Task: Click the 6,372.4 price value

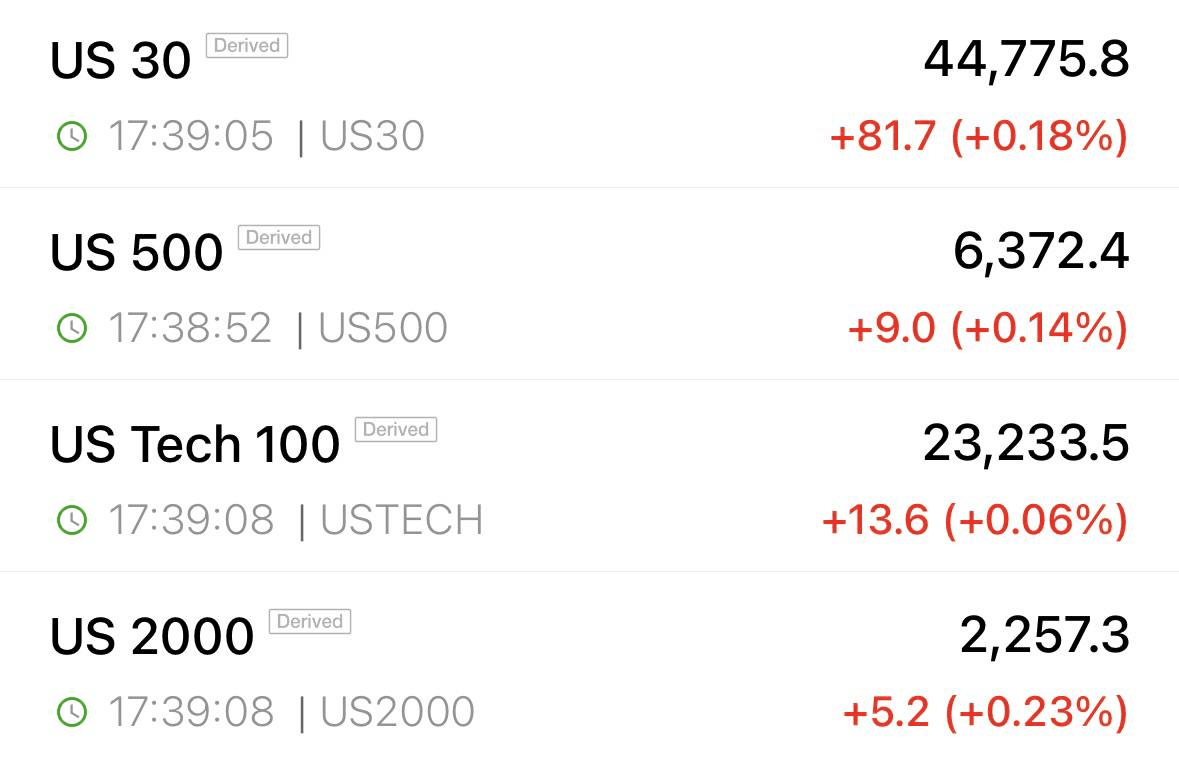Action: tap(1041, 252)
